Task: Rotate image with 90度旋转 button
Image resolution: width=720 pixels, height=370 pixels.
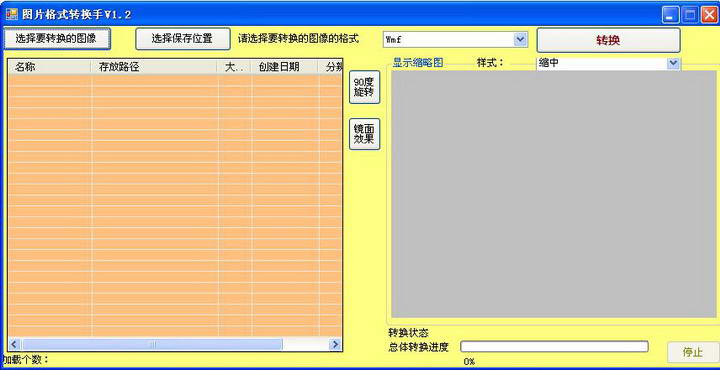Action: click(364, 87)
